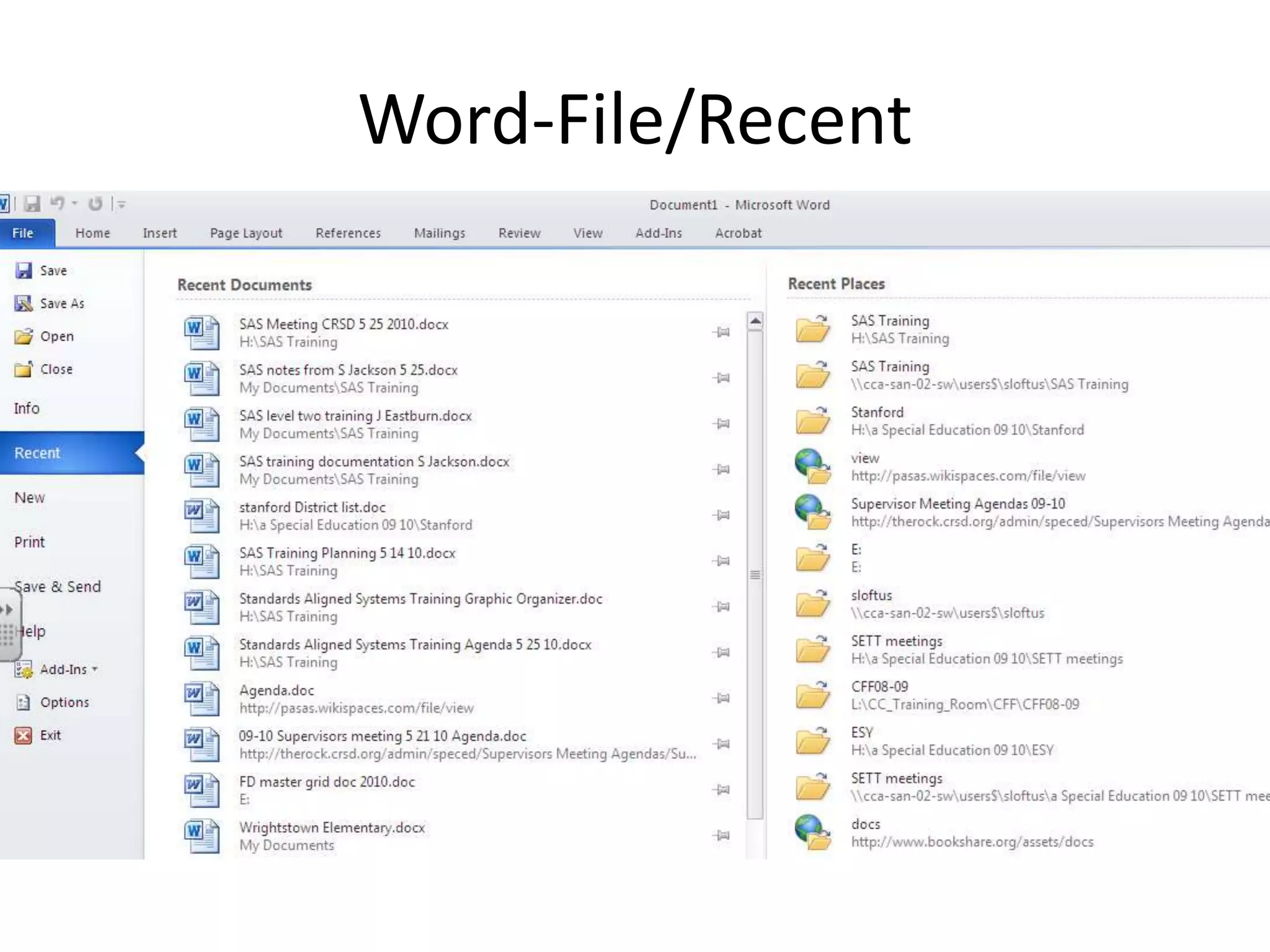Open the sloftus folder icon
The image size is (1270, 952).
coord(813,604)
